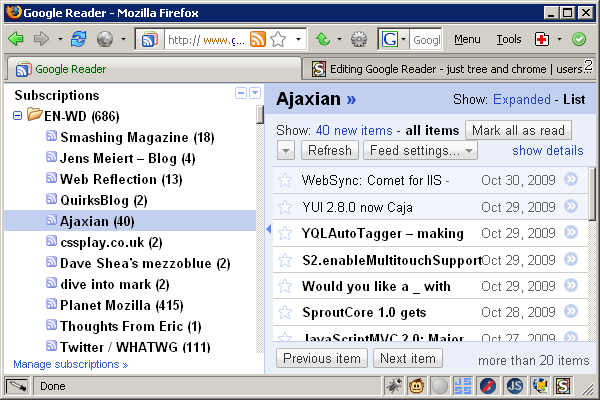Open the Feed settings dropdown
Screen dimensions: 600x400
pyautogui.click(x=420, y=150)
